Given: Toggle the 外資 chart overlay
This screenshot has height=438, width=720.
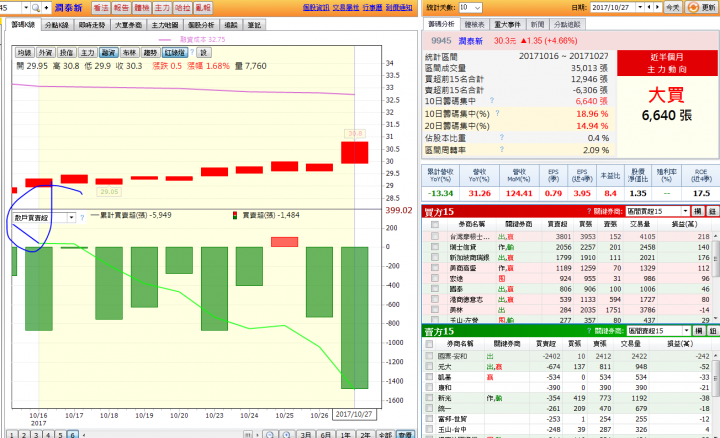Looking at the screenshot, I should point(45,53).
